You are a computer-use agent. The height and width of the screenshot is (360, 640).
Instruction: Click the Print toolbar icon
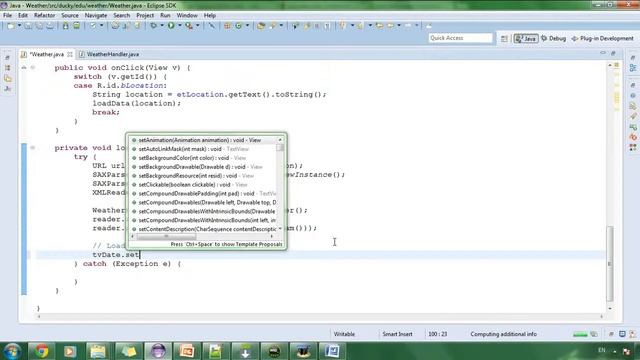coord(50,26)
